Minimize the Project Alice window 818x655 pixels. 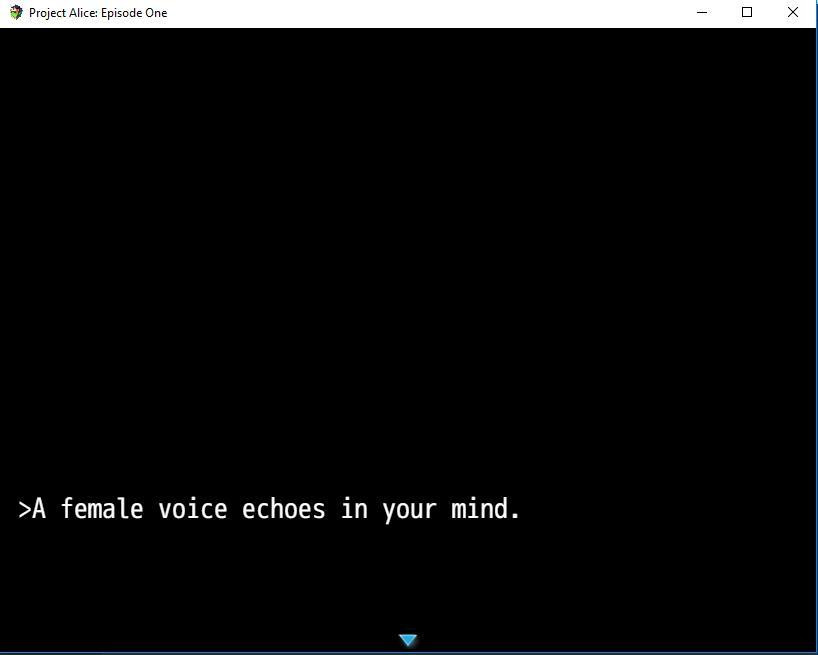[702, 13]
